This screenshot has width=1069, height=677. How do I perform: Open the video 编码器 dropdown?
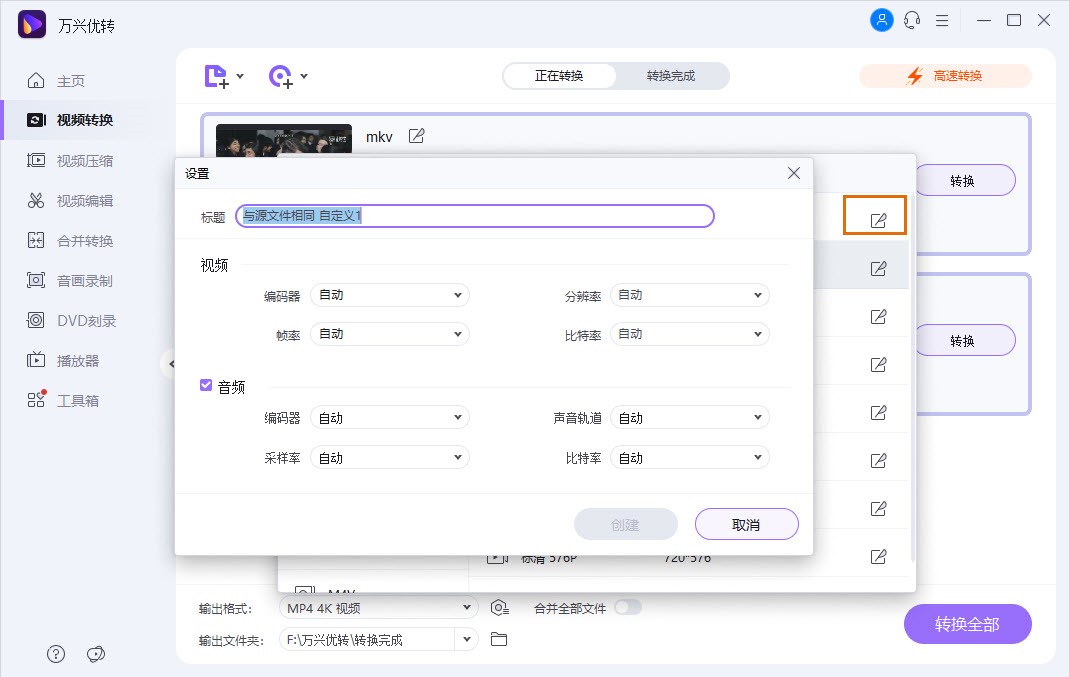pyautogui.click(x=390, y=294)
